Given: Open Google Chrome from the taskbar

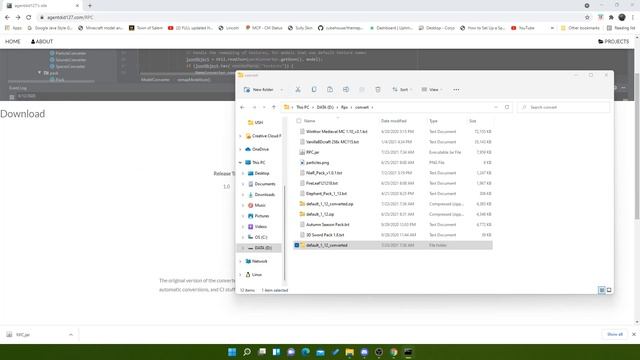Looking at the screenshot, I should (393, 352).
